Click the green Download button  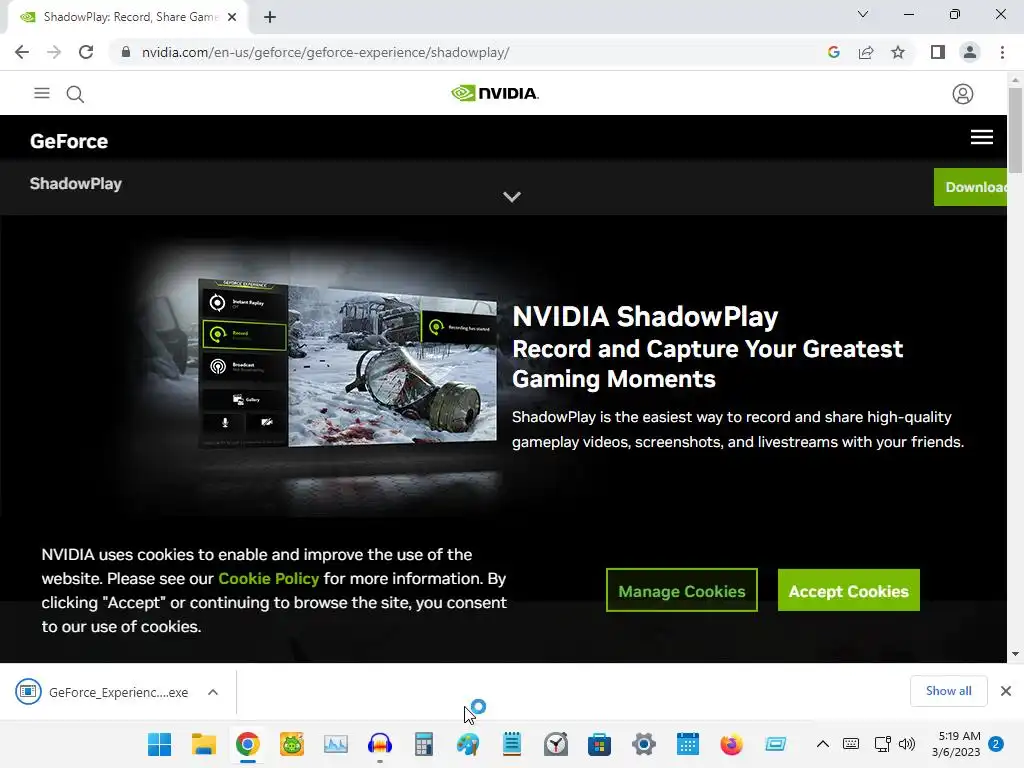(x=970, y=187)
